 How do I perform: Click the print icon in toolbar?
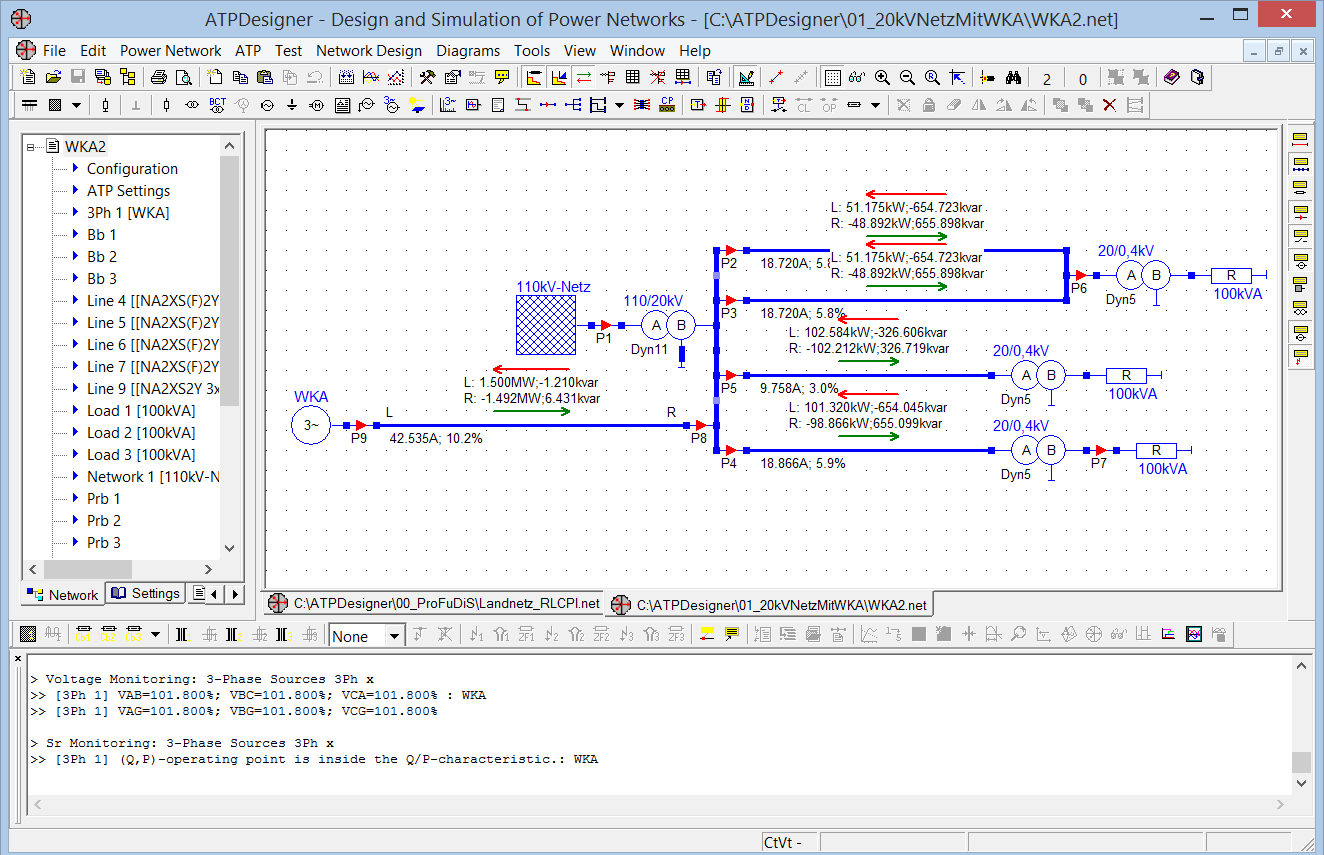(x=159, y=78)
